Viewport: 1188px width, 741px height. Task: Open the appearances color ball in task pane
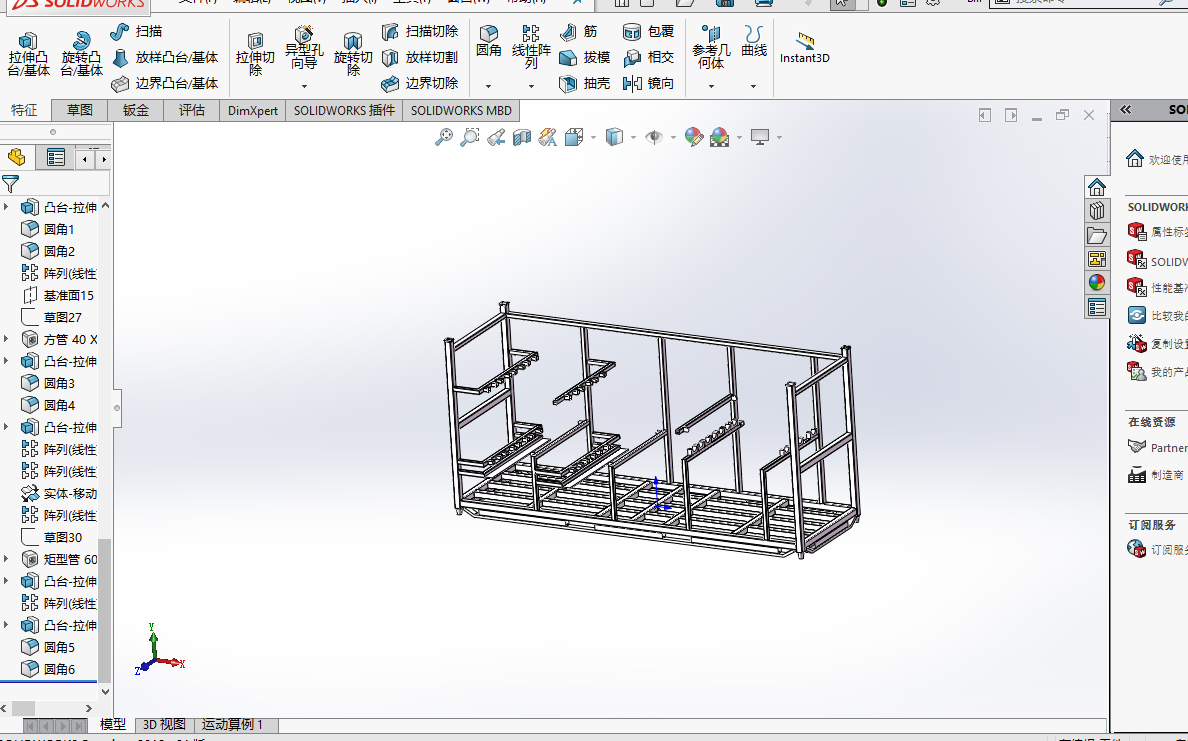pos(1096,283)
